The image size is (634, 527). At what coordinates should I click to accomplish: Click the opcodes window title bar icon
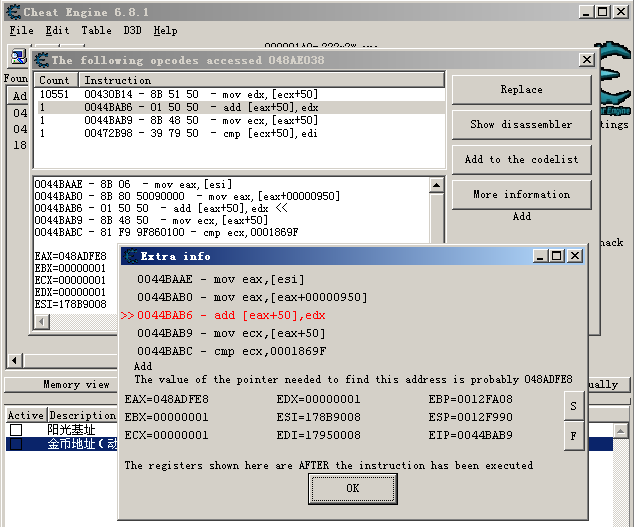click(x=42, y=60)
